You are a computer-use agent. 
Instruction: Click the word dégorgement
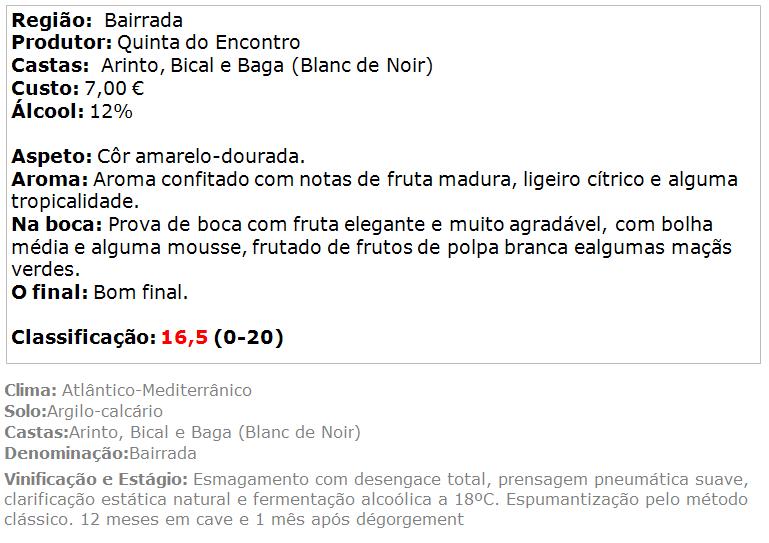pyautogui.click(x=410, y=519)
